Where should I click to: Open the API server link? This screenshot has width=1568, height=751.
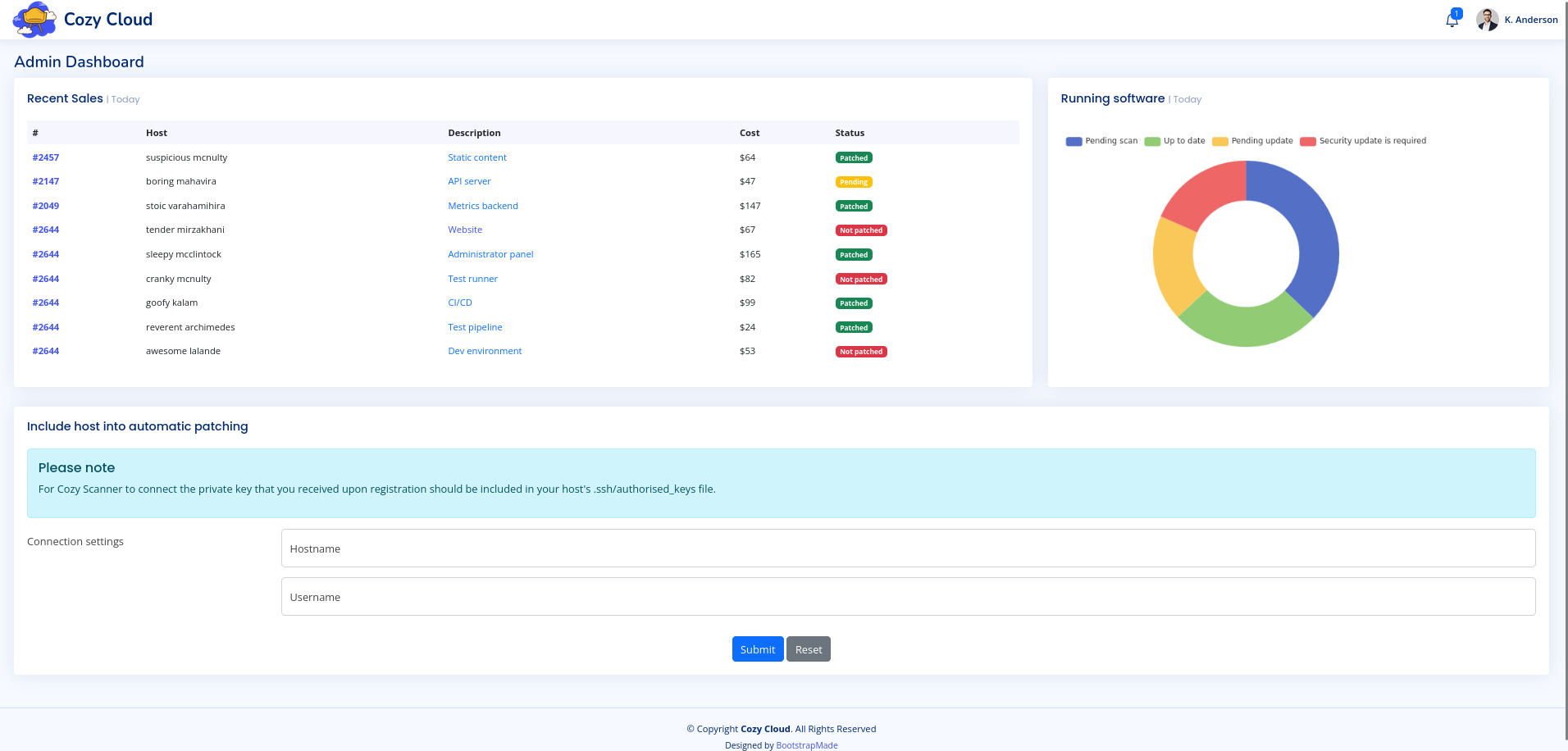pyautogui.click(x=469, y=181)
